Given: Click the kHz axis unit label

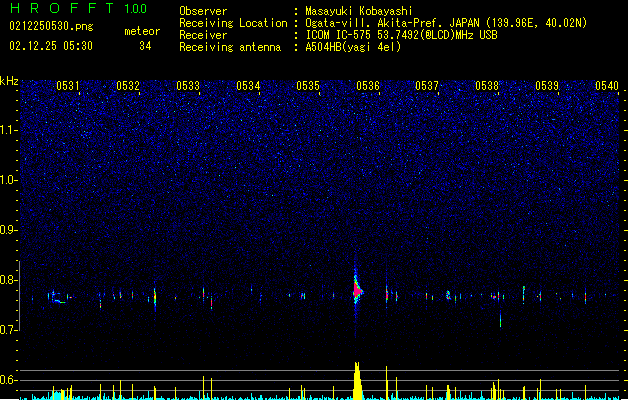Looking at the screenshot, I should (x=9, y=81).
